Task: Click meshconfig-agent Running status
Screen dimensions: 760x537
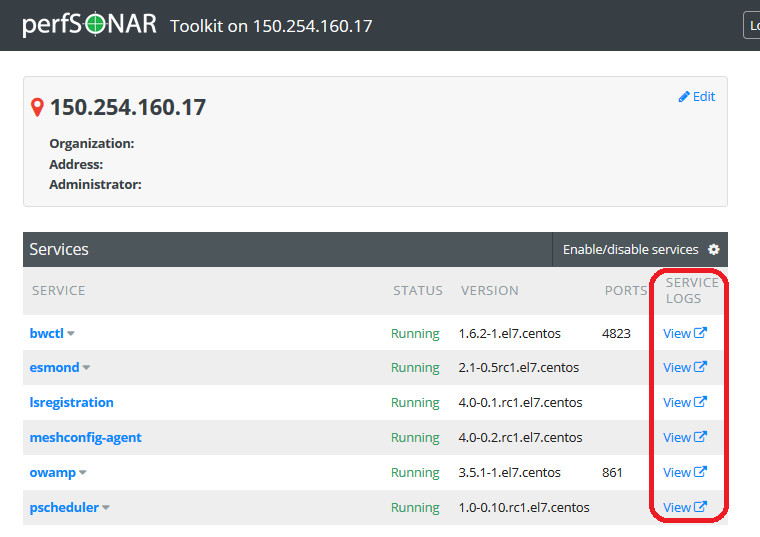Action: click(415, 437)
